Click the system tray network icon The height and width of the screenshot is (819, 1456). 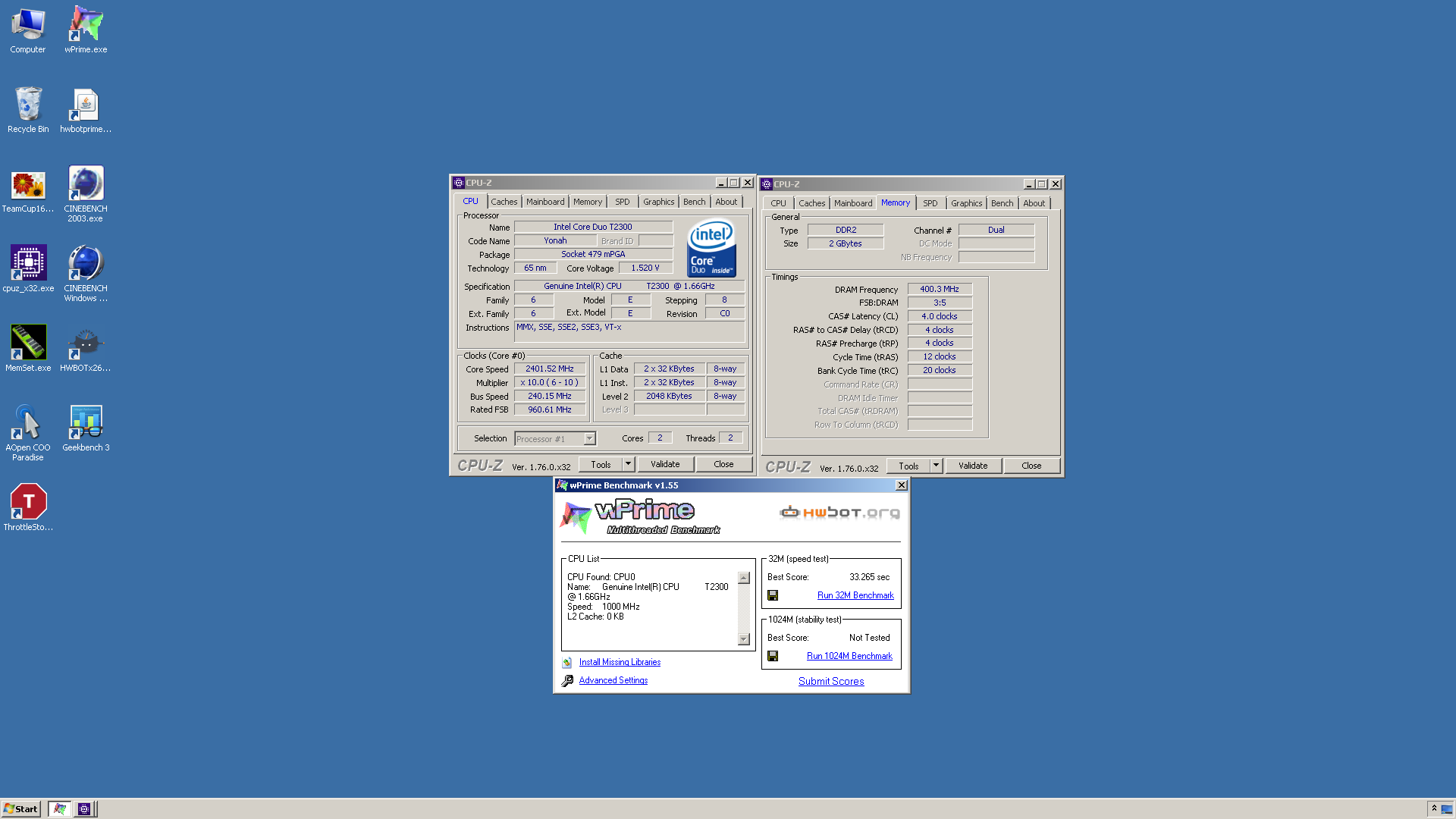(x=1446, y=808)
